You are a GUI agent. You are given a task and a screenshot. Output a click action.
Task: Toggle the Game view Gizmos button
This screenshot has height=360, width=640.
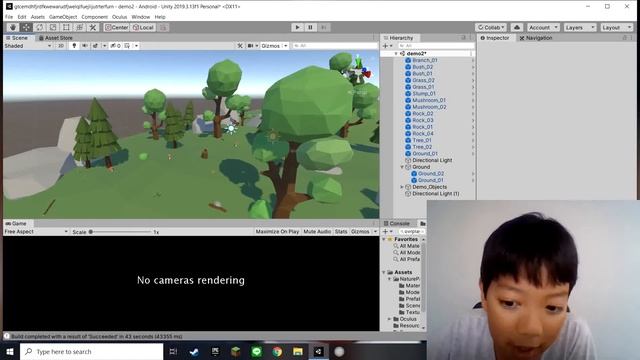point(360,231)
